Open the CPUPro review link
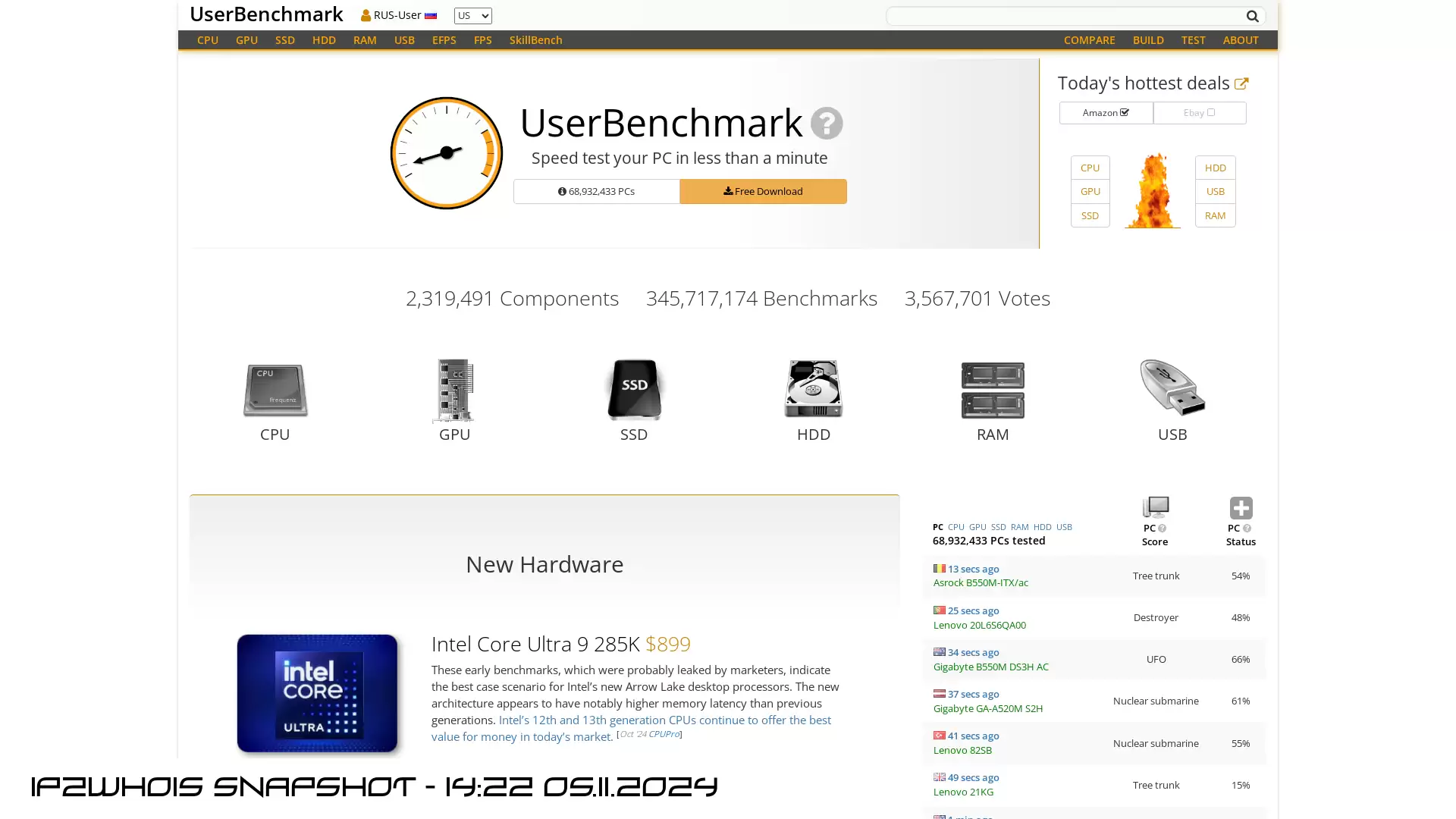Screen dimensions: 1456x819 (x=664, y=734)
